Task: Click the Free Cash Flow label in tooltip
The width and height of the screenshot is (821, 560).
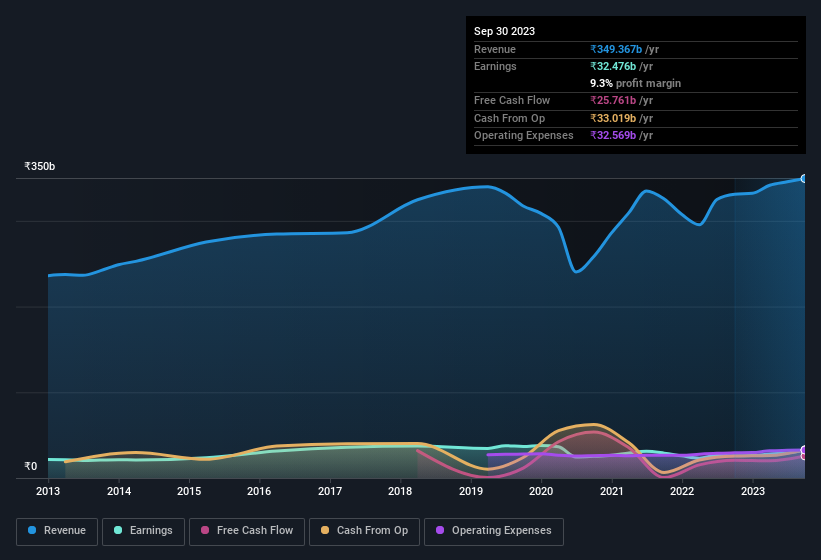Action: pyautogui.click(x=512, y=100)
